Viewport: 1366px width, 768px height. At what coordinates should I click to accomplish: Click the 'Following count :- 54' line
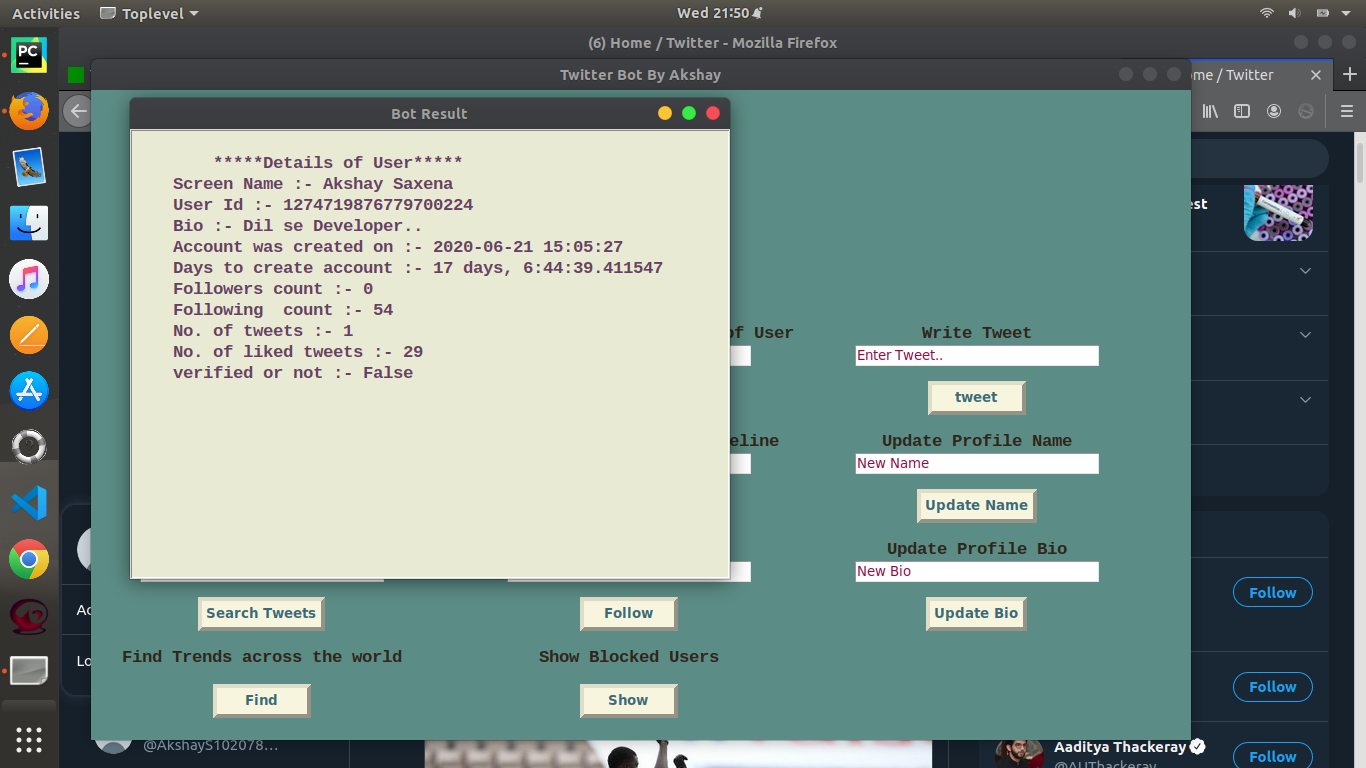point(283,310)
